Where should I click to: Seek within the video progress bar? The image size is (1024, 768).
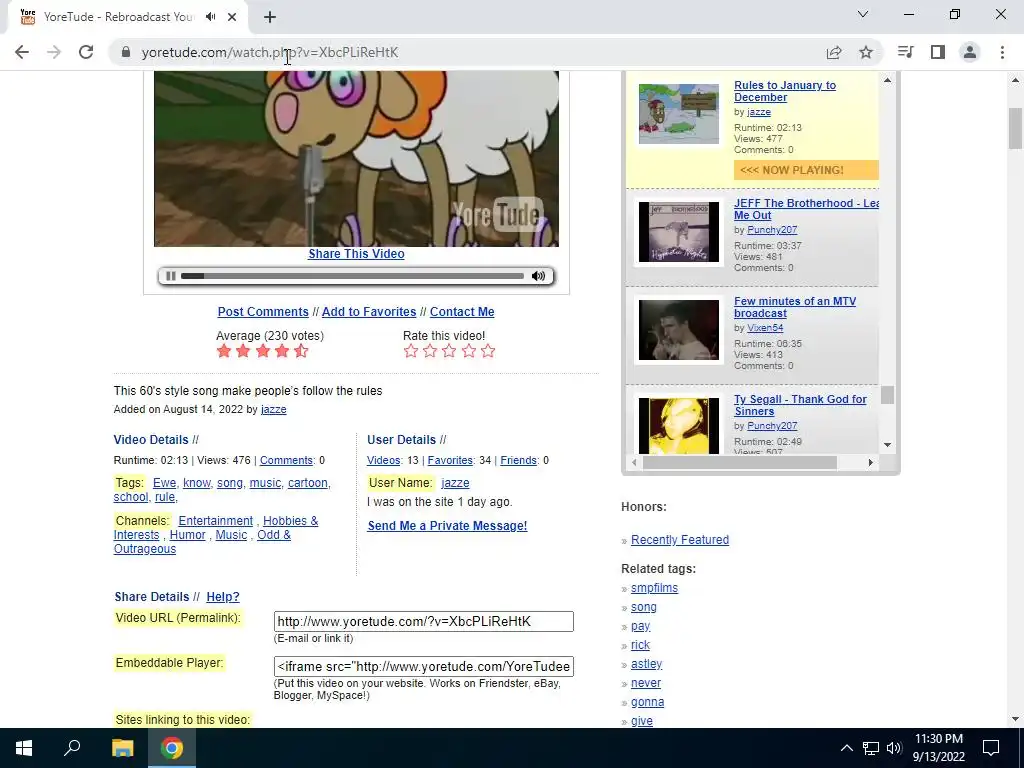click(x=353, y=276)
